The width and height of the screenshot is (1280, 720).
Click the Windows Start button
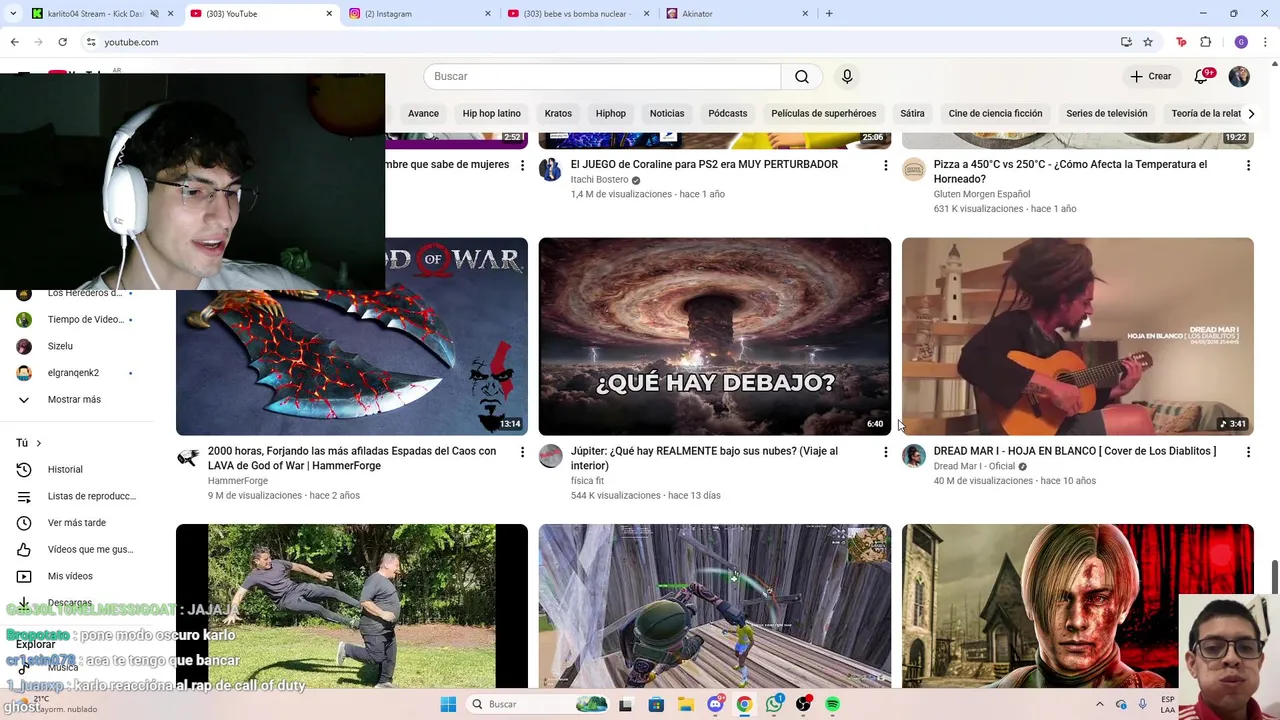pyautogui.click(x=448, y=704)
